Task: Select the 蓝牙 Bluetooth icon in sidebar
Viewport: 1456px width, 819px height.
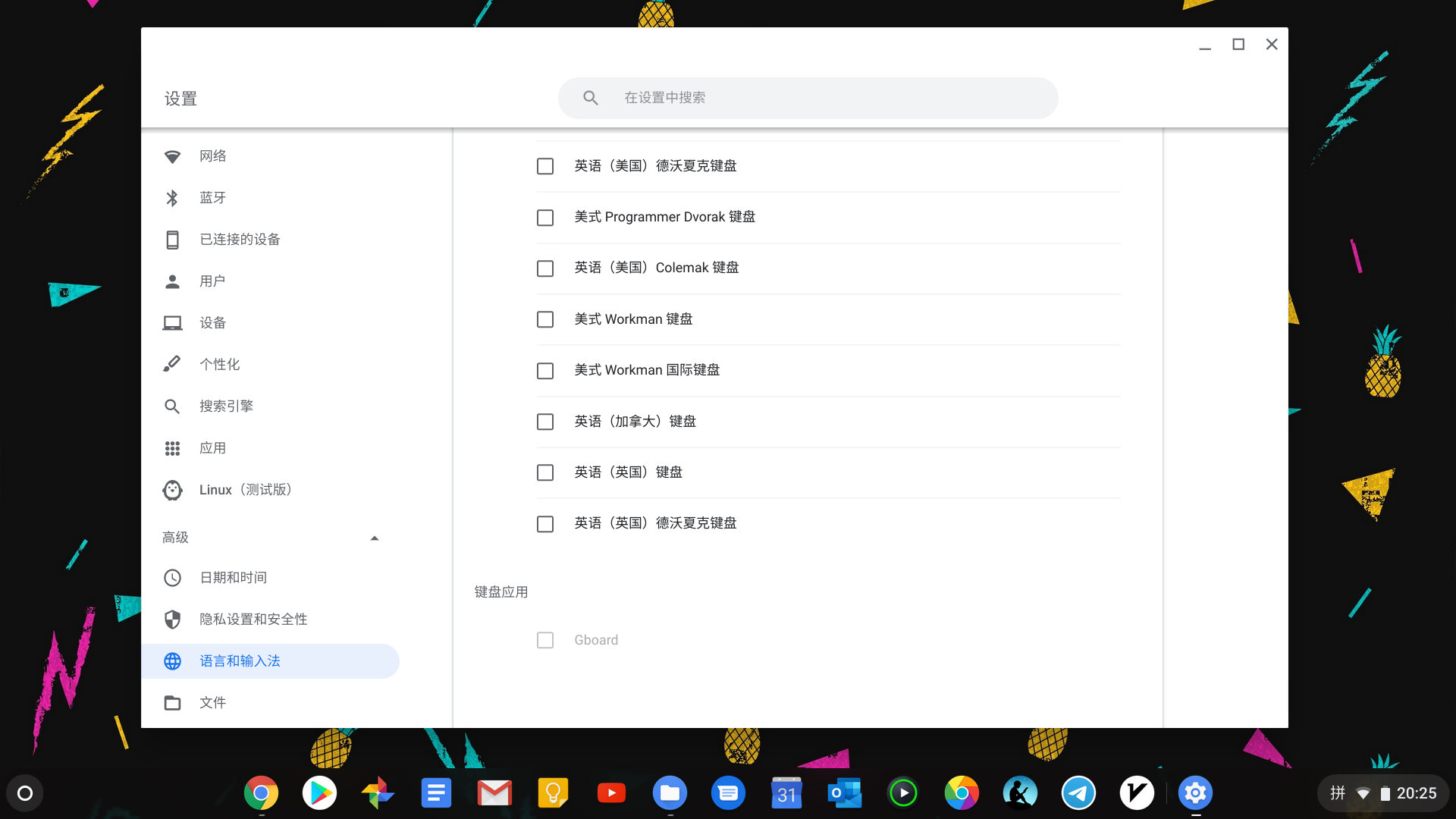Action: point(172,198)
